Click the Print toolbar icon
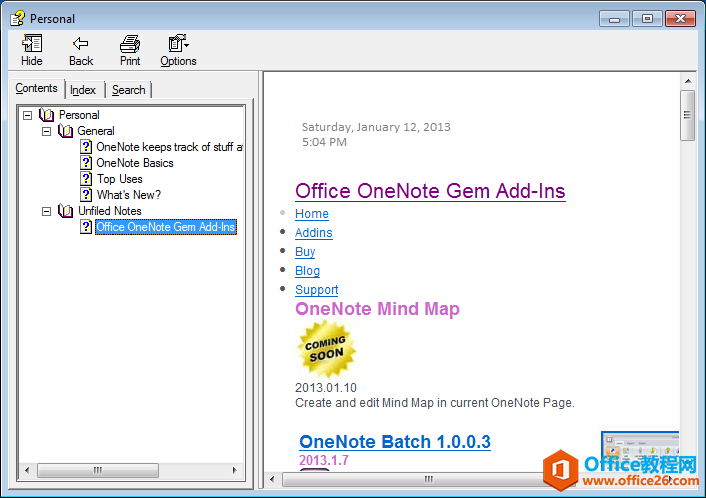This screenshot has height=498, width=706. (130, 44)
